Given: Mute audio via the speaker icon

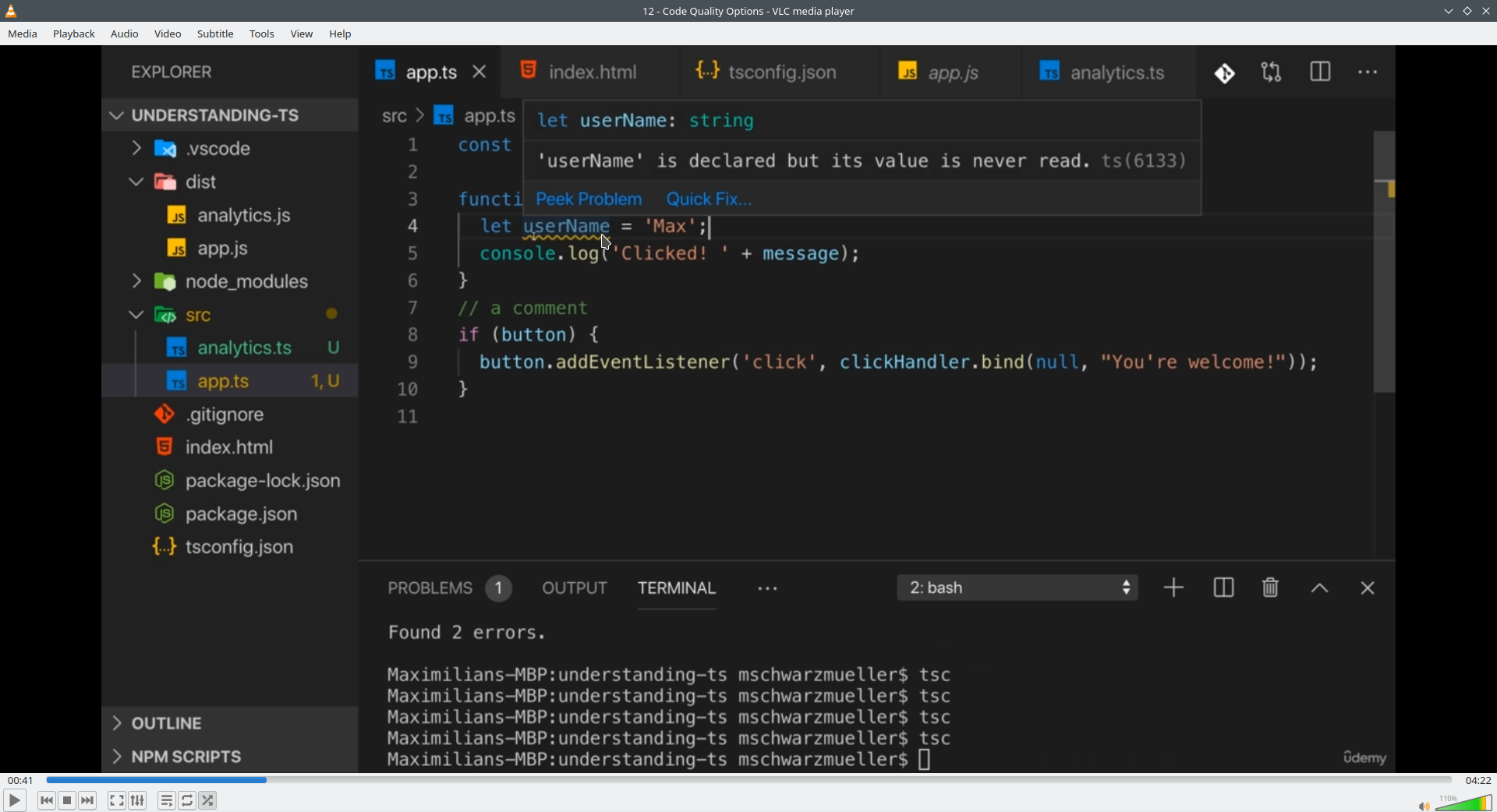Looking at the screenshot, I should click(x=1424, y=805).
